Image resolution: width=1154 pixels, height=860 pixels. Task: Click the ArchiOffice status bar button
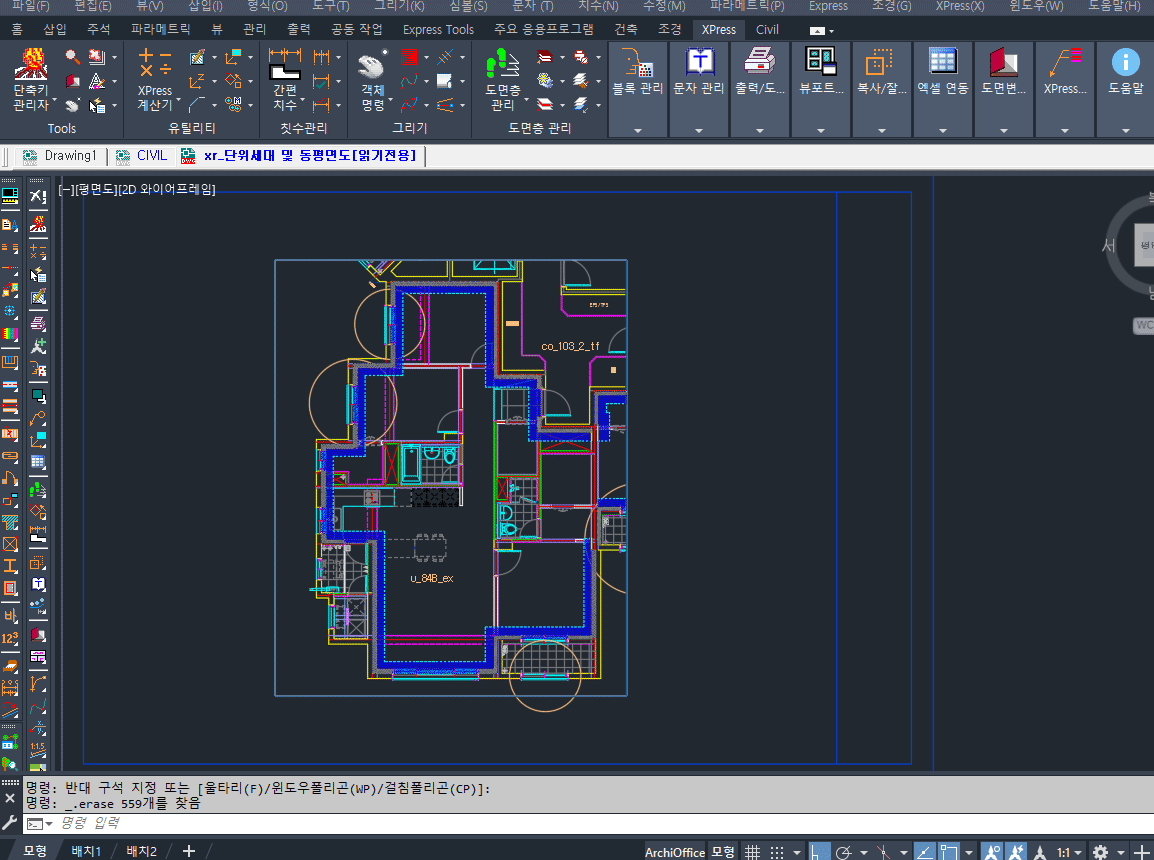(x=674, y=852)
